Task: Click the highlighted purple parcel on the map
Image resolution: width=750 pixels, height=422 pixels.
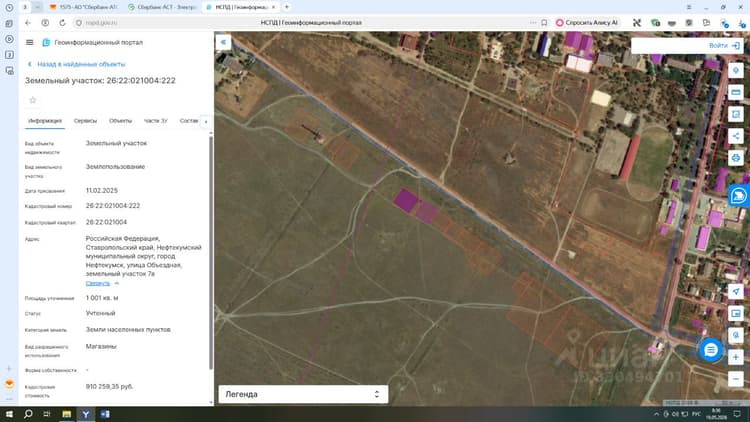Action: tap(406, 200)
